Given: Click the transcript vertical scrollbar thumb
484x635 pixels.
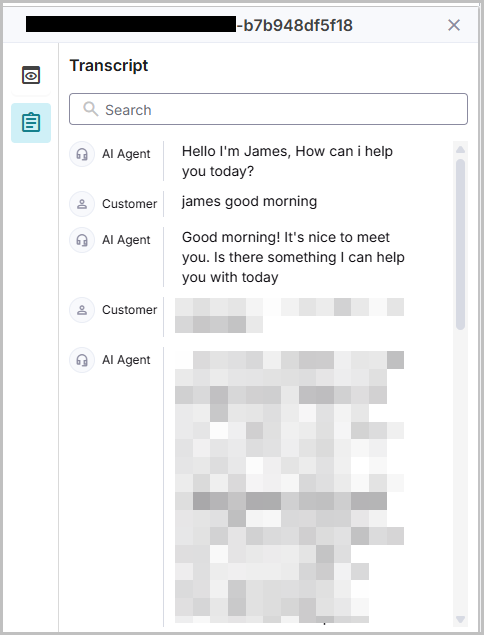Looking at the screenshot, I should 460,244.
